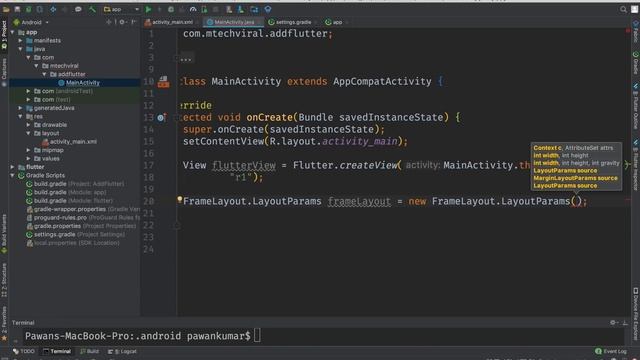Collapse the app module tree node
The image size is (640, 360).
click(x=13, y=32)
